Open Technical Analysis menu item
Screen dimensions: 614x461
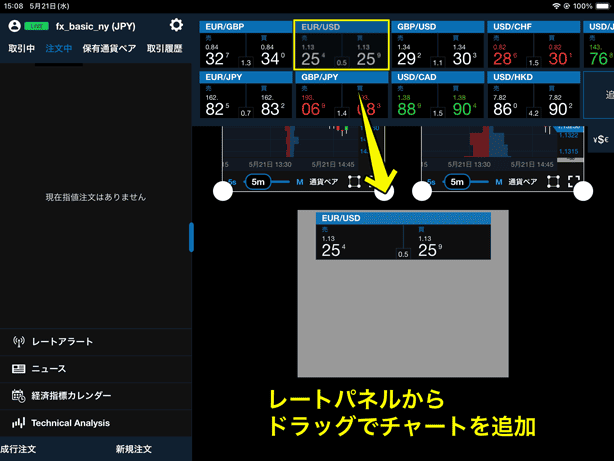96,423
